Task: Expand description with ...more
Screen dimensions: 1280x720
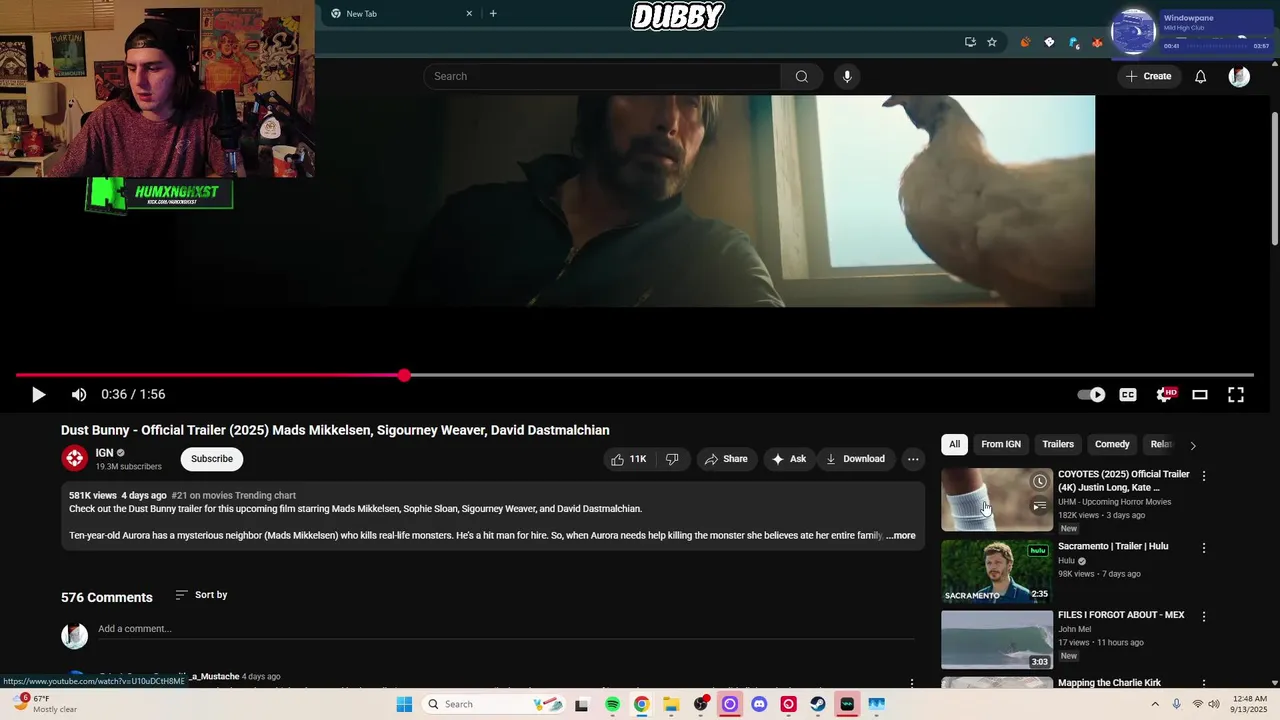Action: click(901, 536)
